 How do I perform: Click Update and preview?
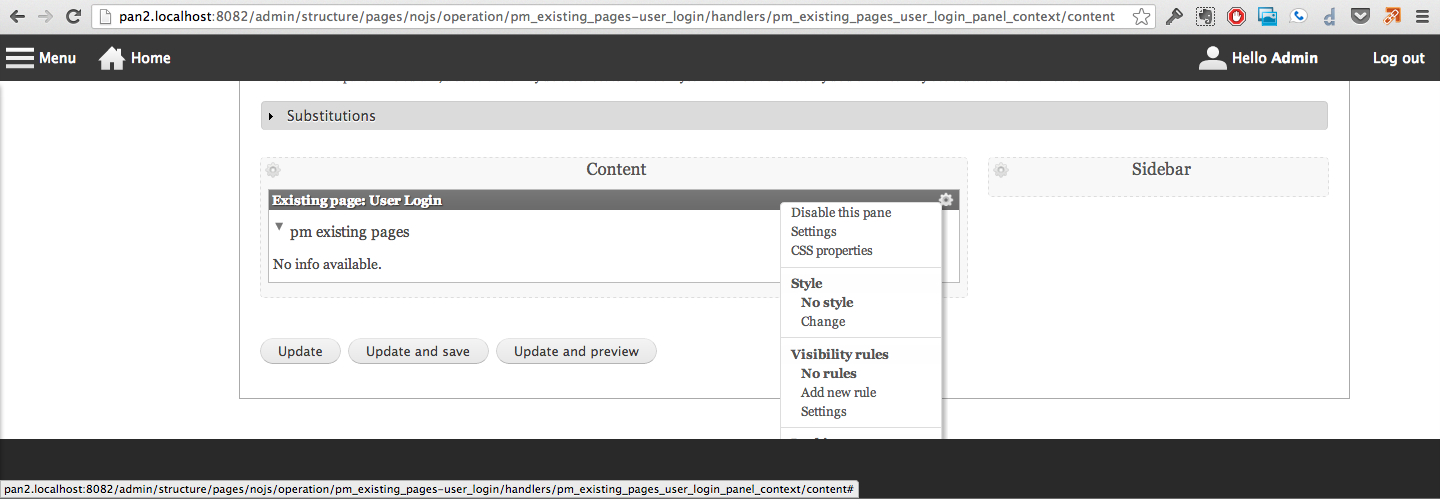click(576, 351)
